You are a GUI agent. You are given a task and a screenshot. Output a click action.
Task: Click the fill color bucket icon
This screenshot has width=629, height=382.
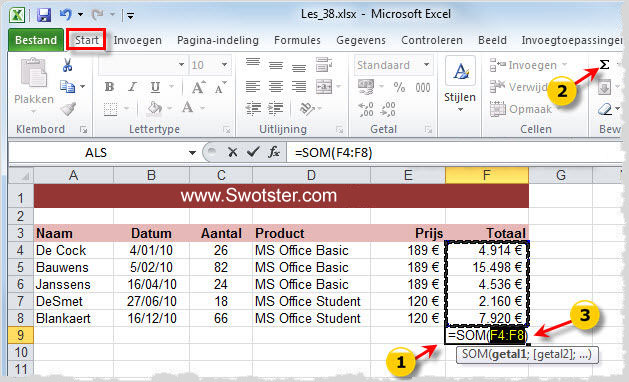(154, 108)
